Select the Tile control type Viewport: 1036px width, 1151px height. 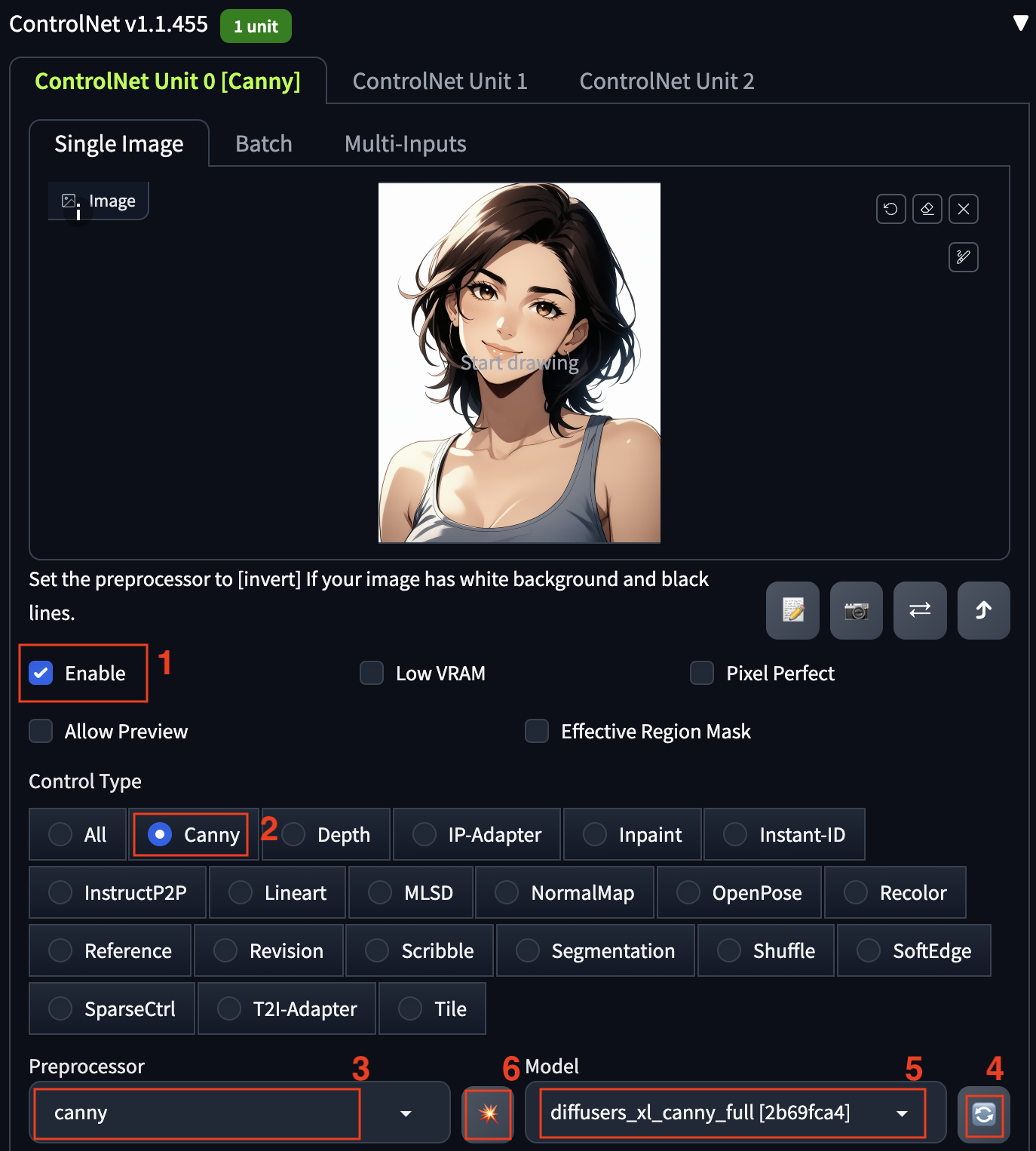coord(432,1008)
